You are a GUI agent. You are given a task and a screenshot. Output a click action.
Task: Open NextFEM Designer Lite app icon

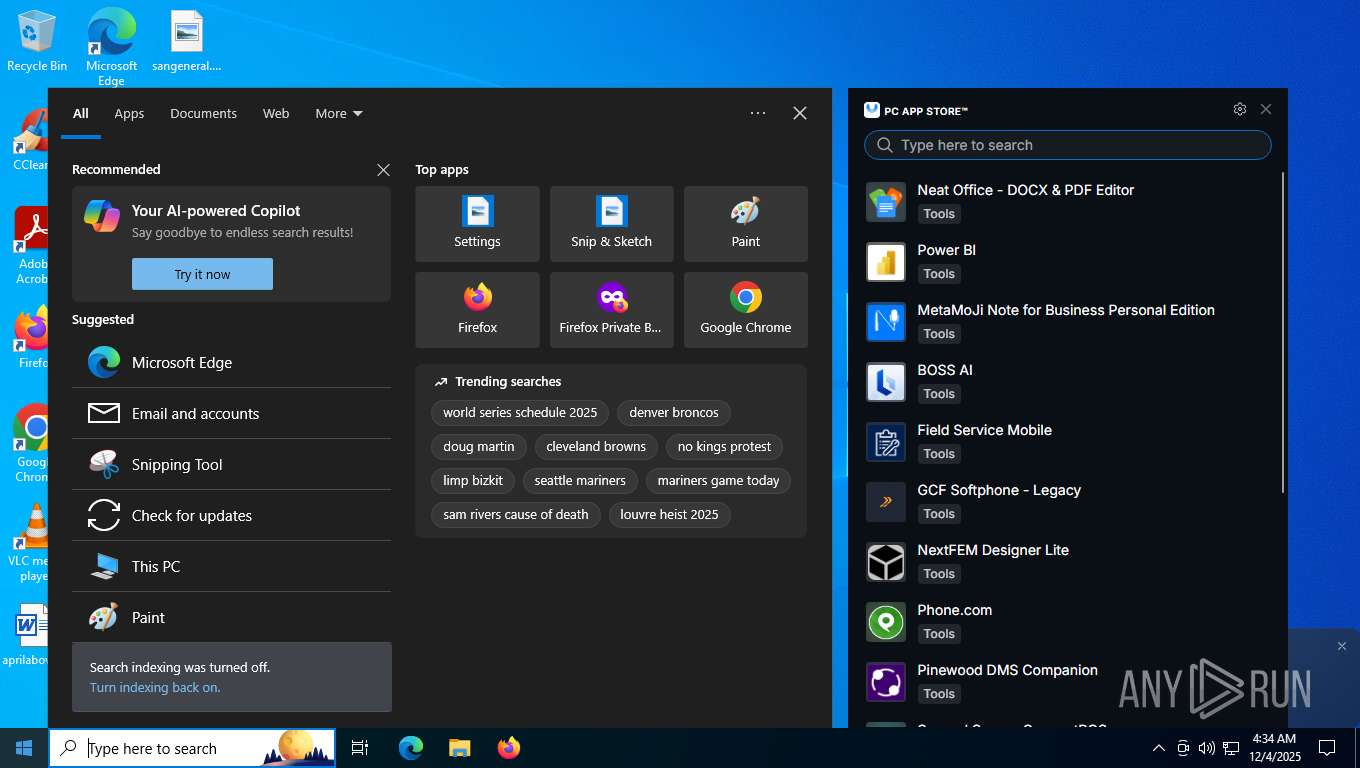pyautogui.click(x=886, y=562)
